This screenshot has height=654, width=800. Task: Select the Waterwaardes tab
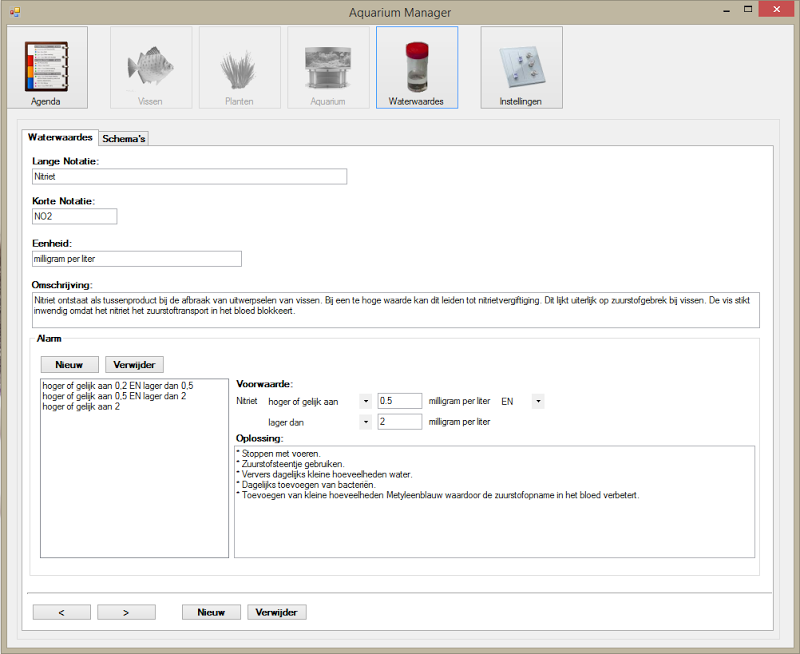pos(60,137)
